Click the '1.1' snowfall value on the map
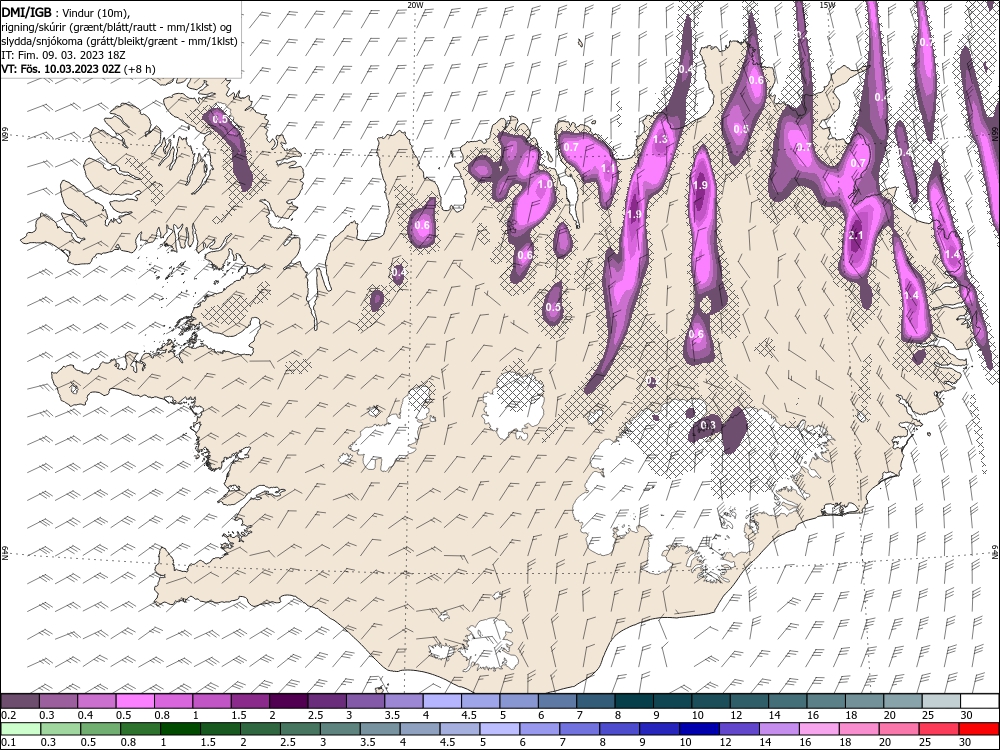The width and height of the screenshot is (1000, 750). coord(608,168)
